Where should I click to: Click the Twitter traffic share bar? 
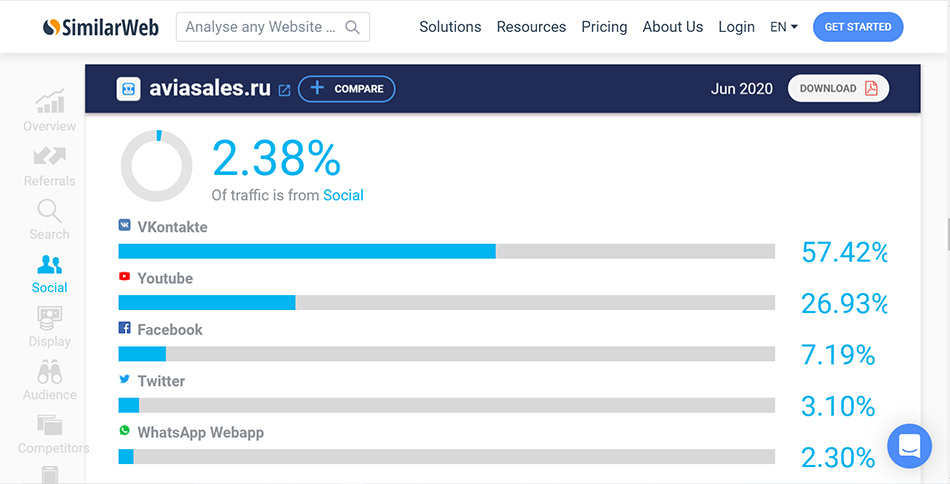(x=447, y=405)
